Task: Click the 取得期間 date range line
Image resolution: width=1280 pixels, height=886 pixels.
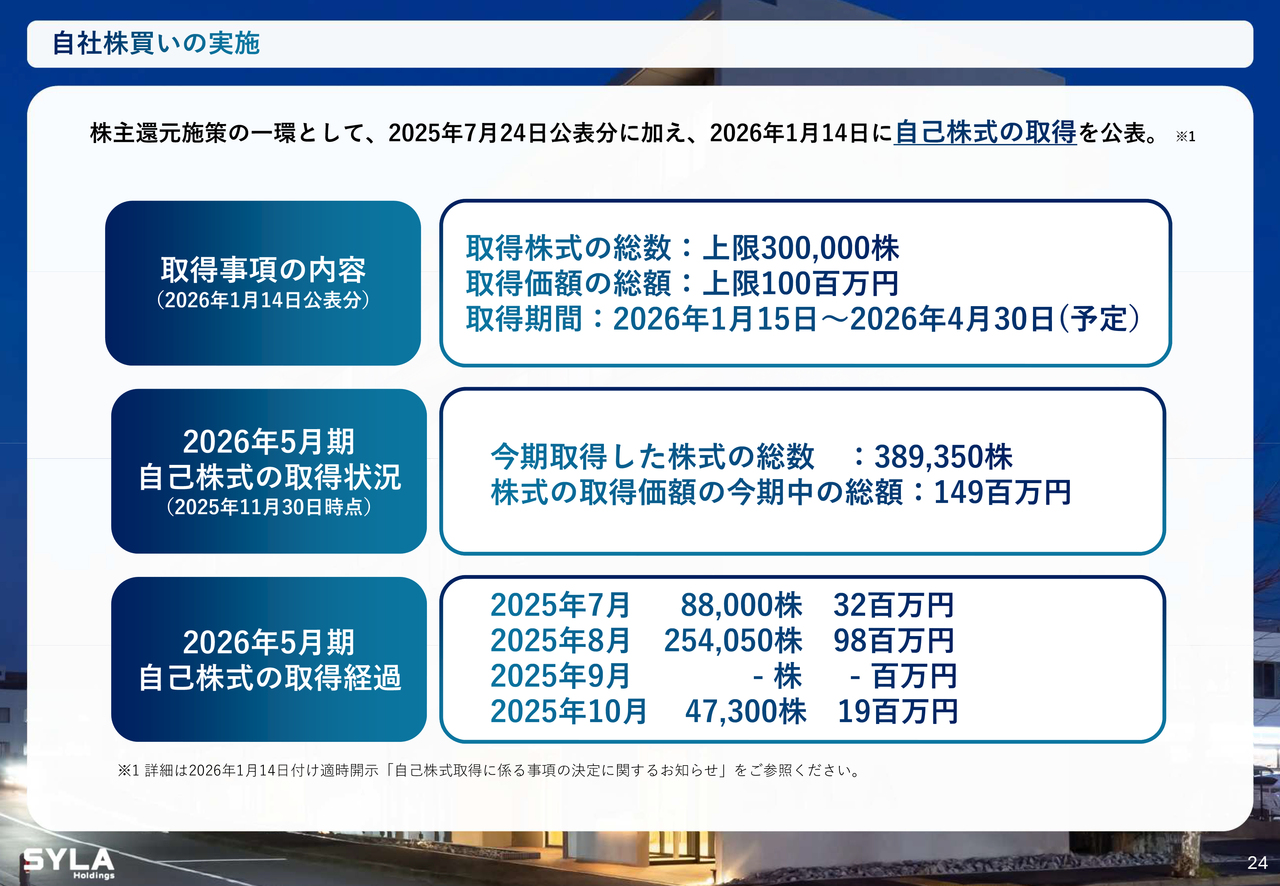Action: [803, 320]
